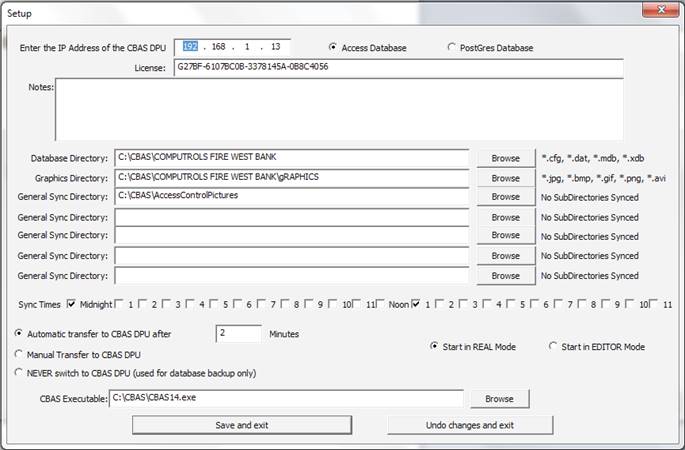
Task: Click the automatic transfer Minutes field
Action: click(238, 333)
